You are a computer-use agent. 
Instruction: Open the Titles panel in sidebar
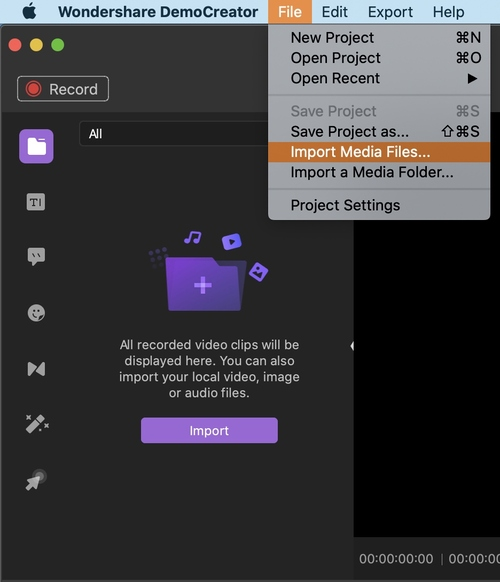(x=36, y=202)
